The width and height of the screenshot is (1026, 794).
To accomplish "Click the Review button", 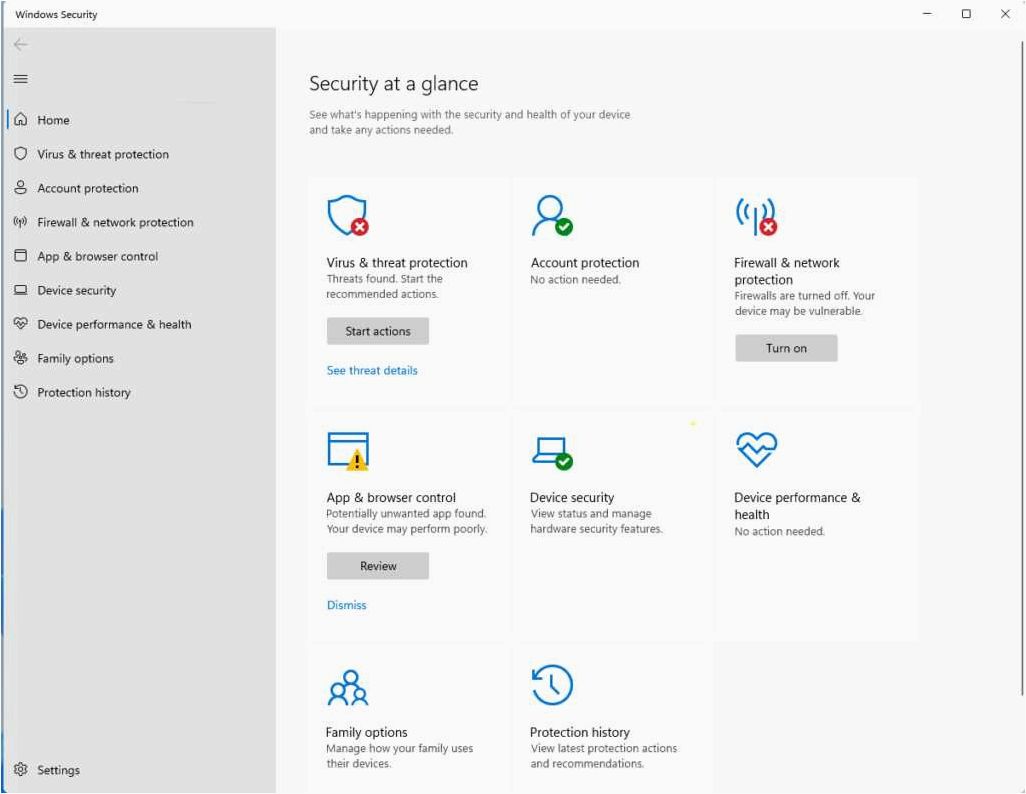I will click(378, 566).
